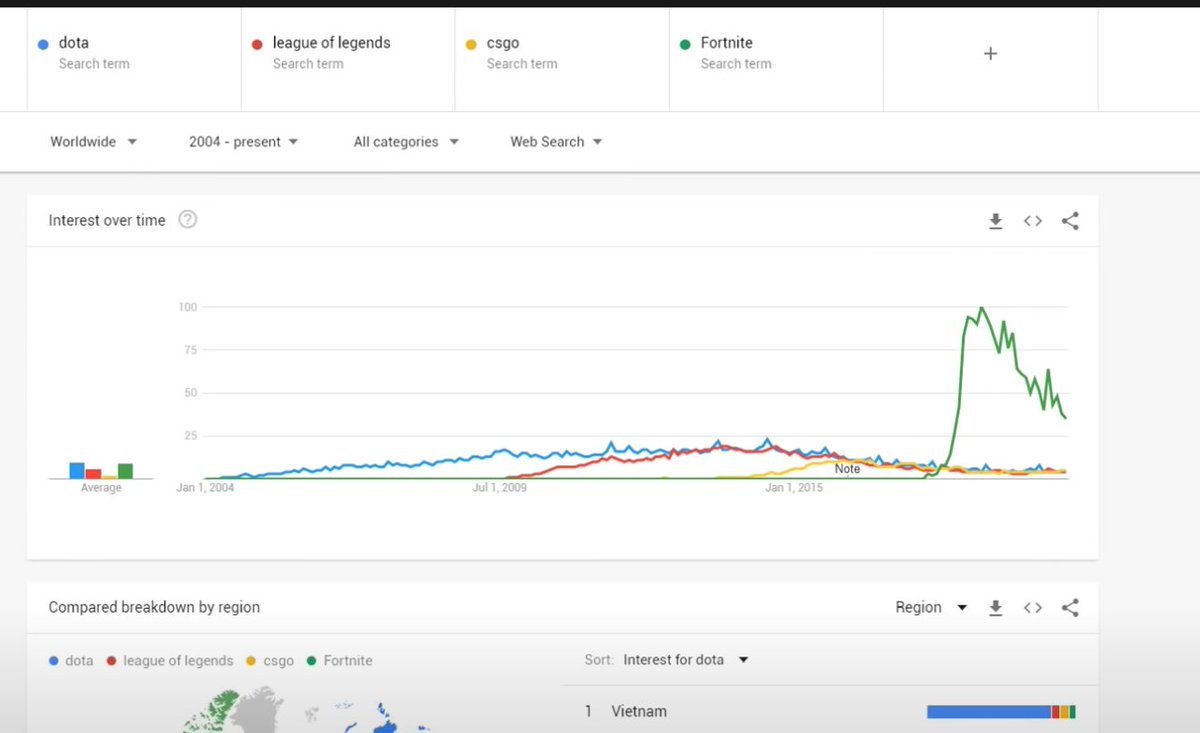Click the Note marker on the chart
The width and height of the screenshot is (1200, 733).
(847, 469)
